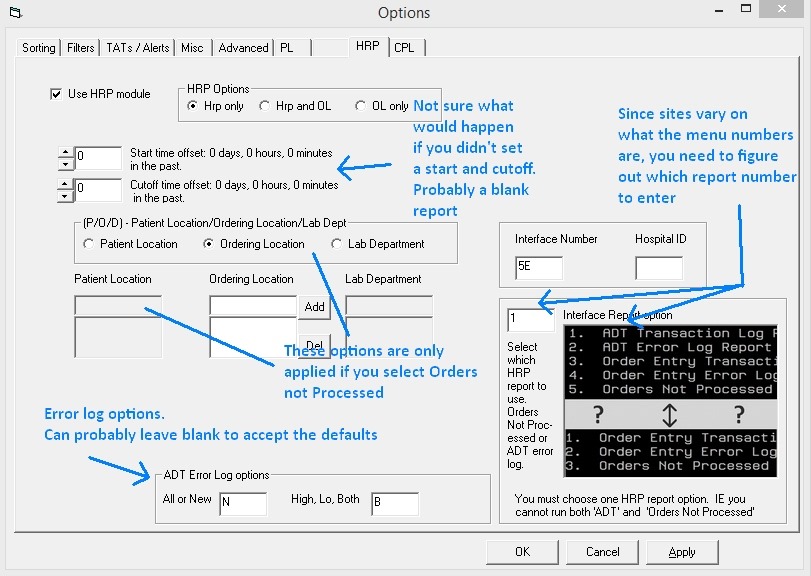Image resolution: width=811 pixels, height=576 pixels.
Task: Switch to the Sorting tab
Action: [39, 48]
